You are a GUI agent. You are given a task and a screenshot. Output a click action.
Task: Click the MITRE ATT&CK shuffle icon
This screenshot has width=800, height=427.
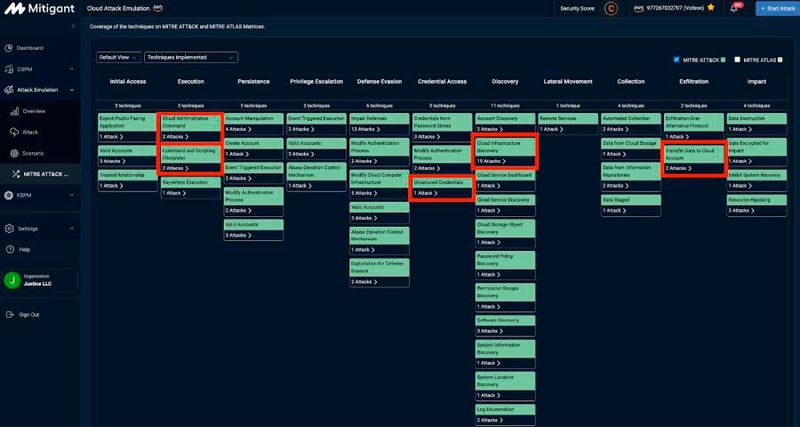[14, 174]
